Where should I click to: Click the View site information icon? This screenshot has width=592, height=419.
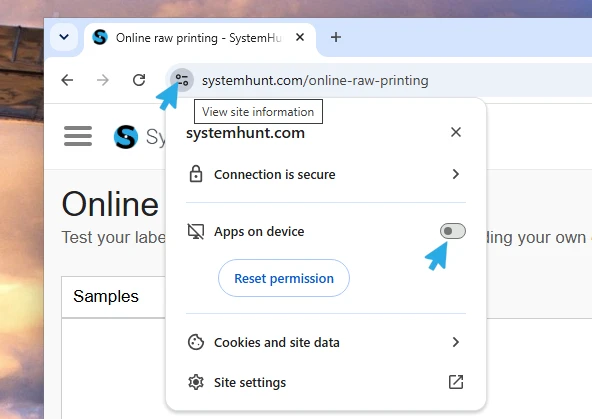(182, 80)
